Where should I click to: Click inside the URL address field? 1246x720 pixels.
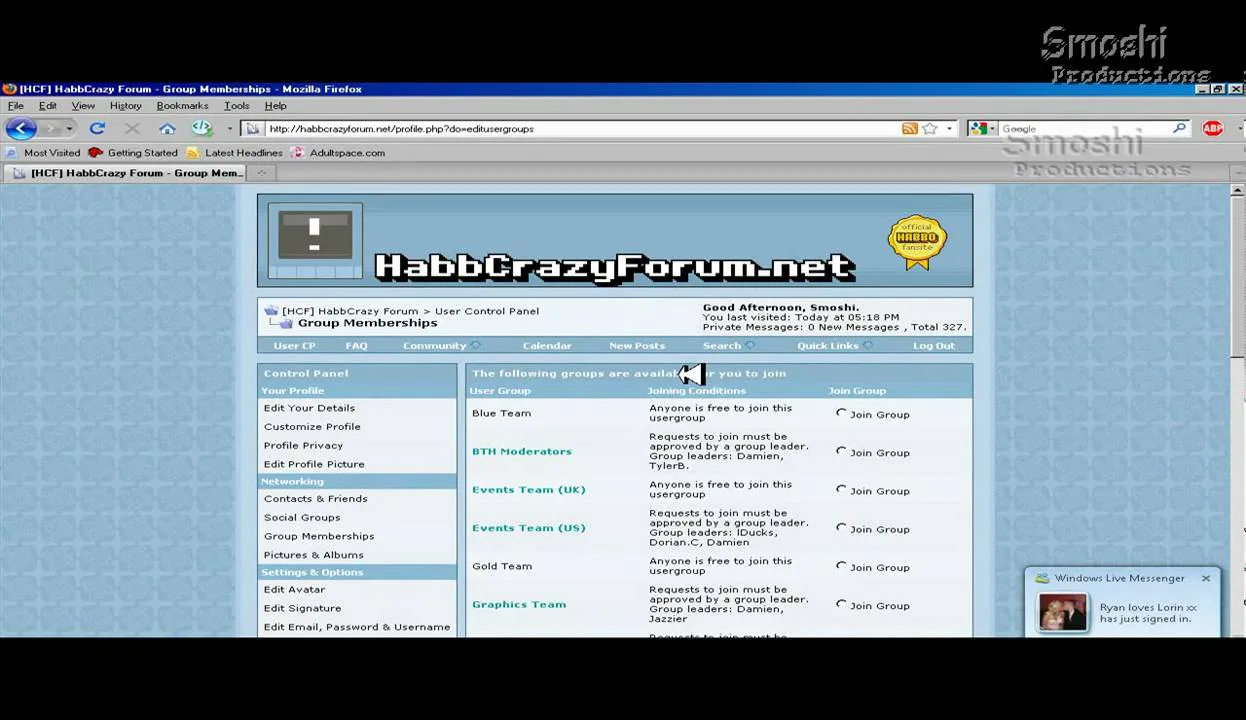coord(580,128)
